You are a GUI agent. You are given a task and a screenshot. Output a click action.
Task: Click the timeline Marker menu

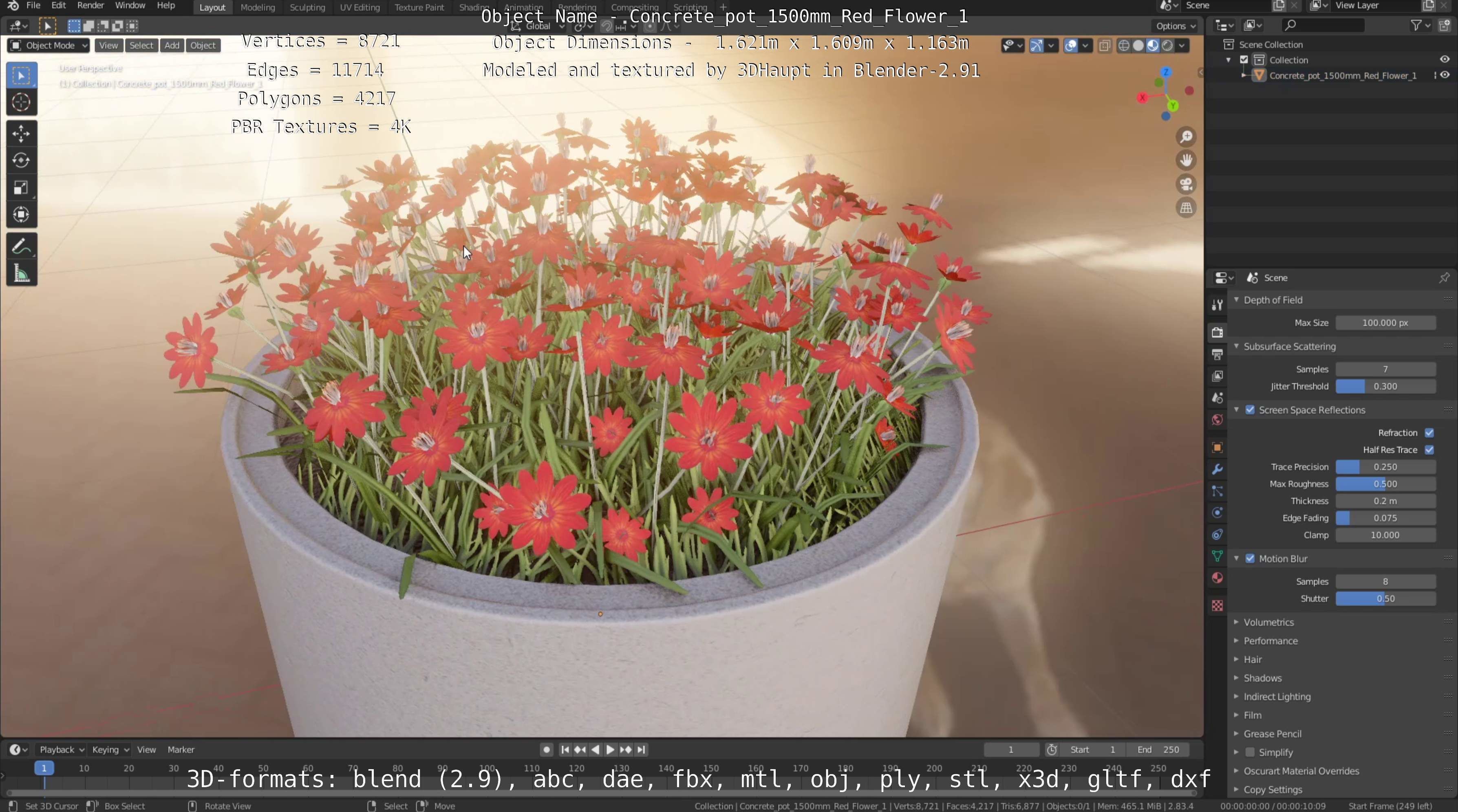(x=181, y=750)
